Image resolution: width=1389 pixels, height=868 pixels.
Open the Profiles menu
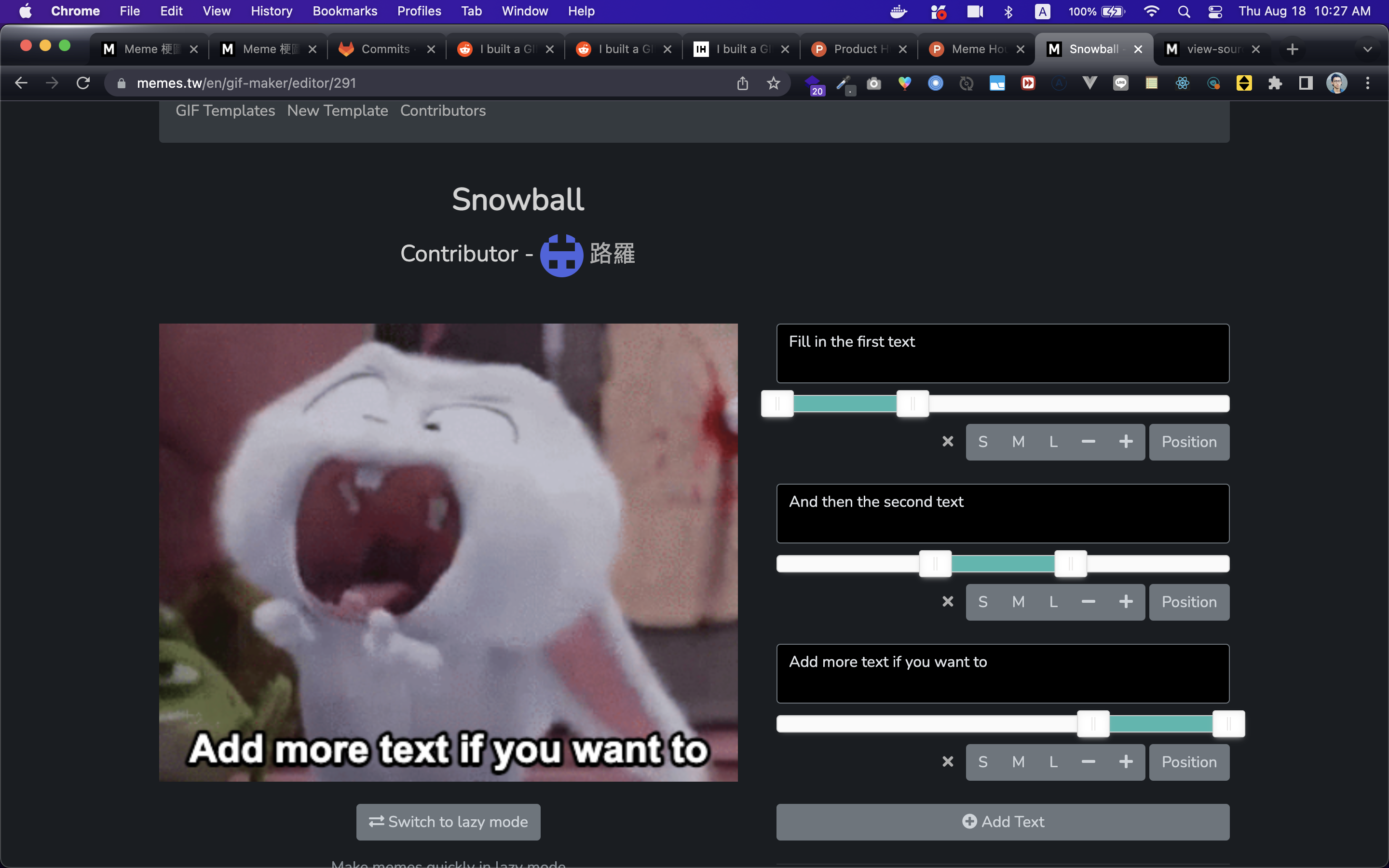point(419,12)
